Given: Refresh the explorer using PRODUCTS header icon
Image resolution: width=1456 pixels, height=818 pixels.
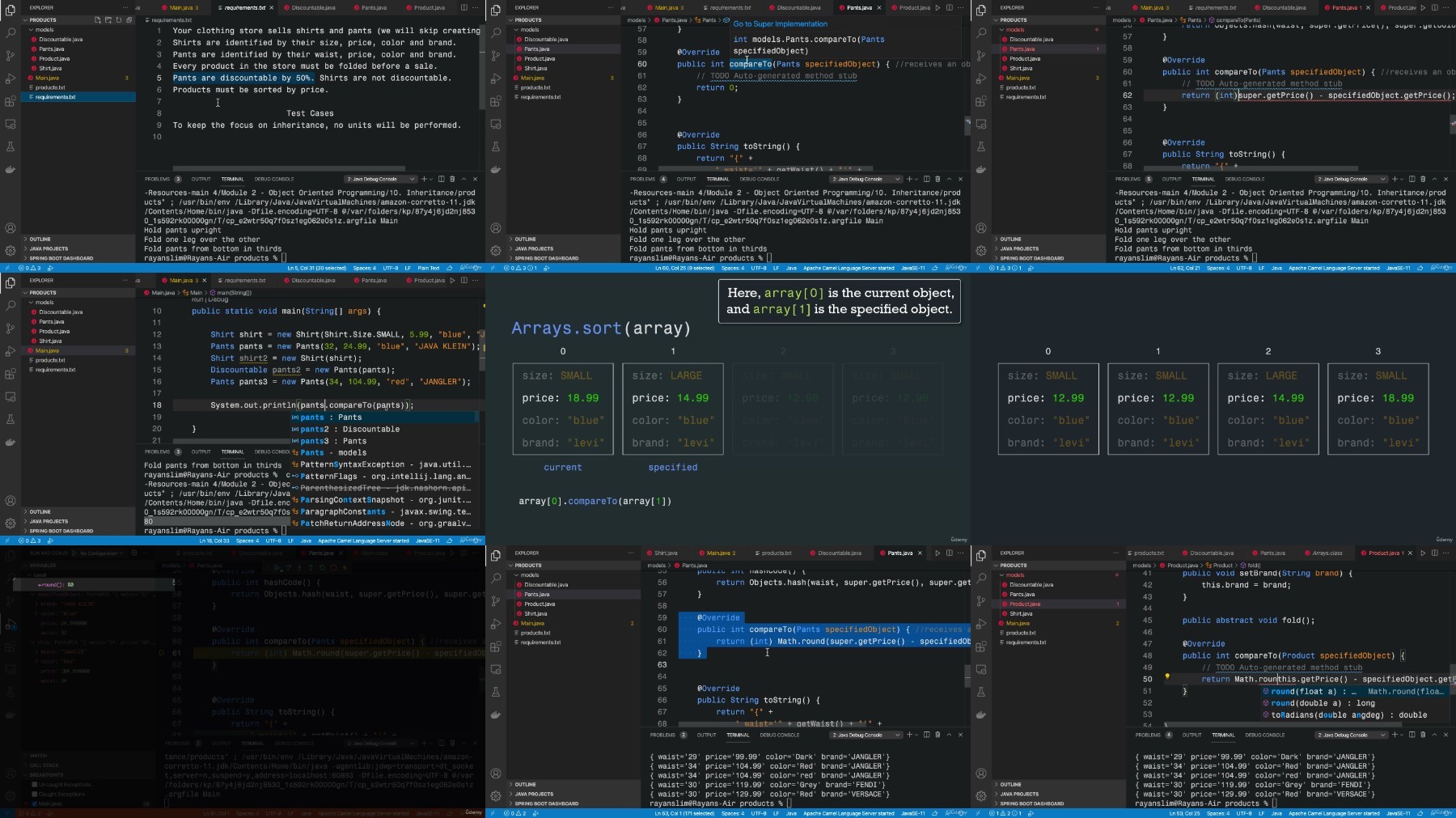Looking at the screenshot, I should point(118,19).
